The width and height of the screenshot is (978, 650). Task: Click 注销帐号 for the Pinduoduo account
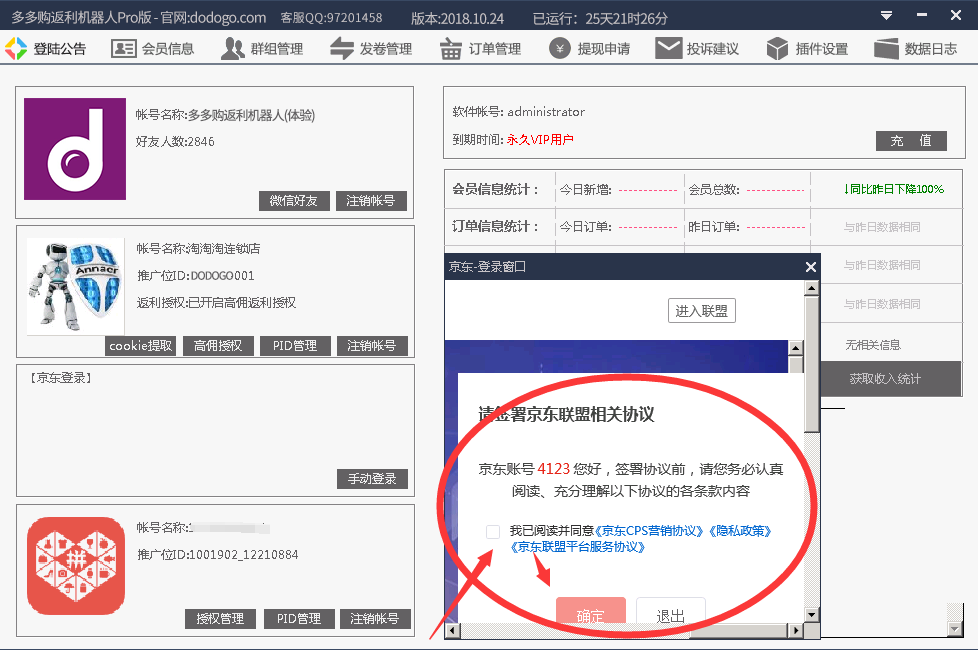pos(375,619)
